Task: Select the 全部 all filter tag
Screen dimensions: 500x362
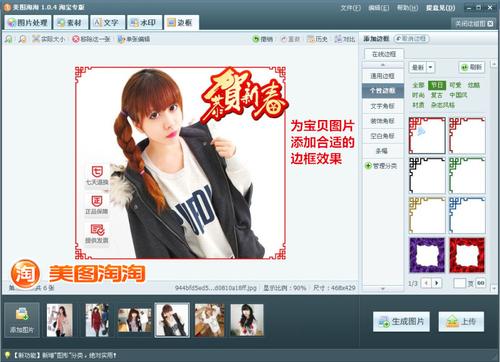Action: click(x=418, y=85)
